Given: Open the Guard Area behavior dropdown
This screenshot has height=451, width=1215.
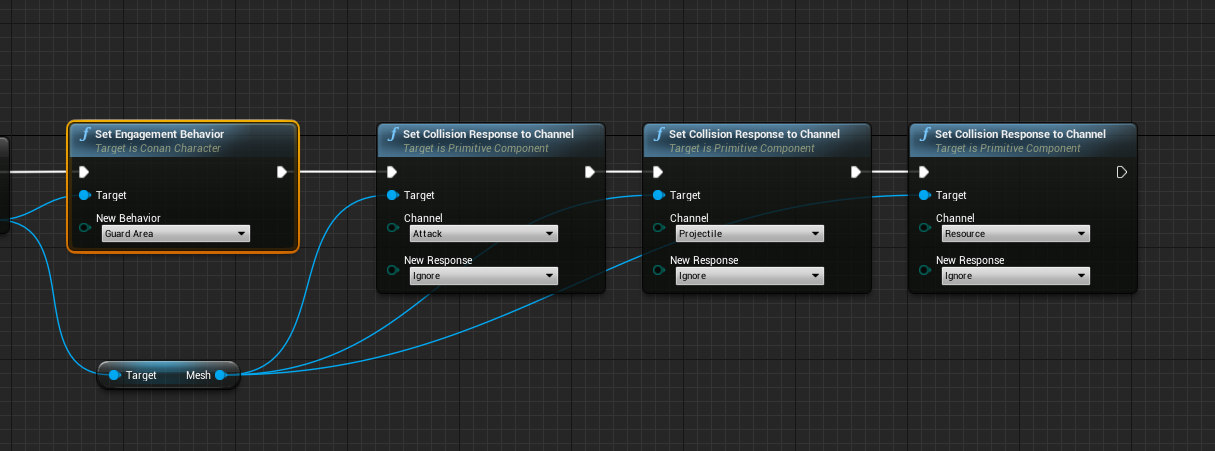Looking at the screenshot, I should point(175,234).
